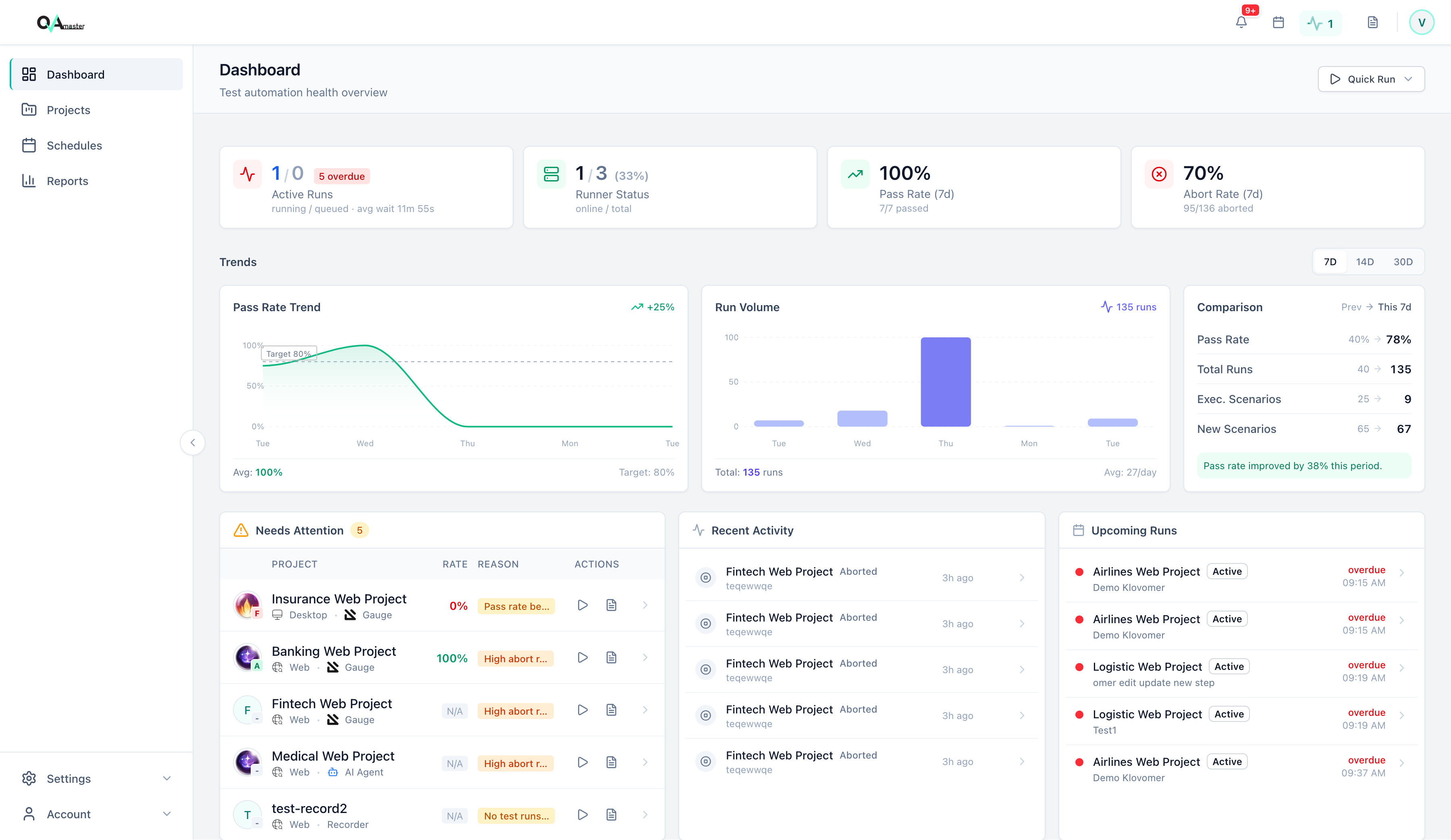Select the 7D trends range
Viewport: 1451px width, 840px height.
1330,262
